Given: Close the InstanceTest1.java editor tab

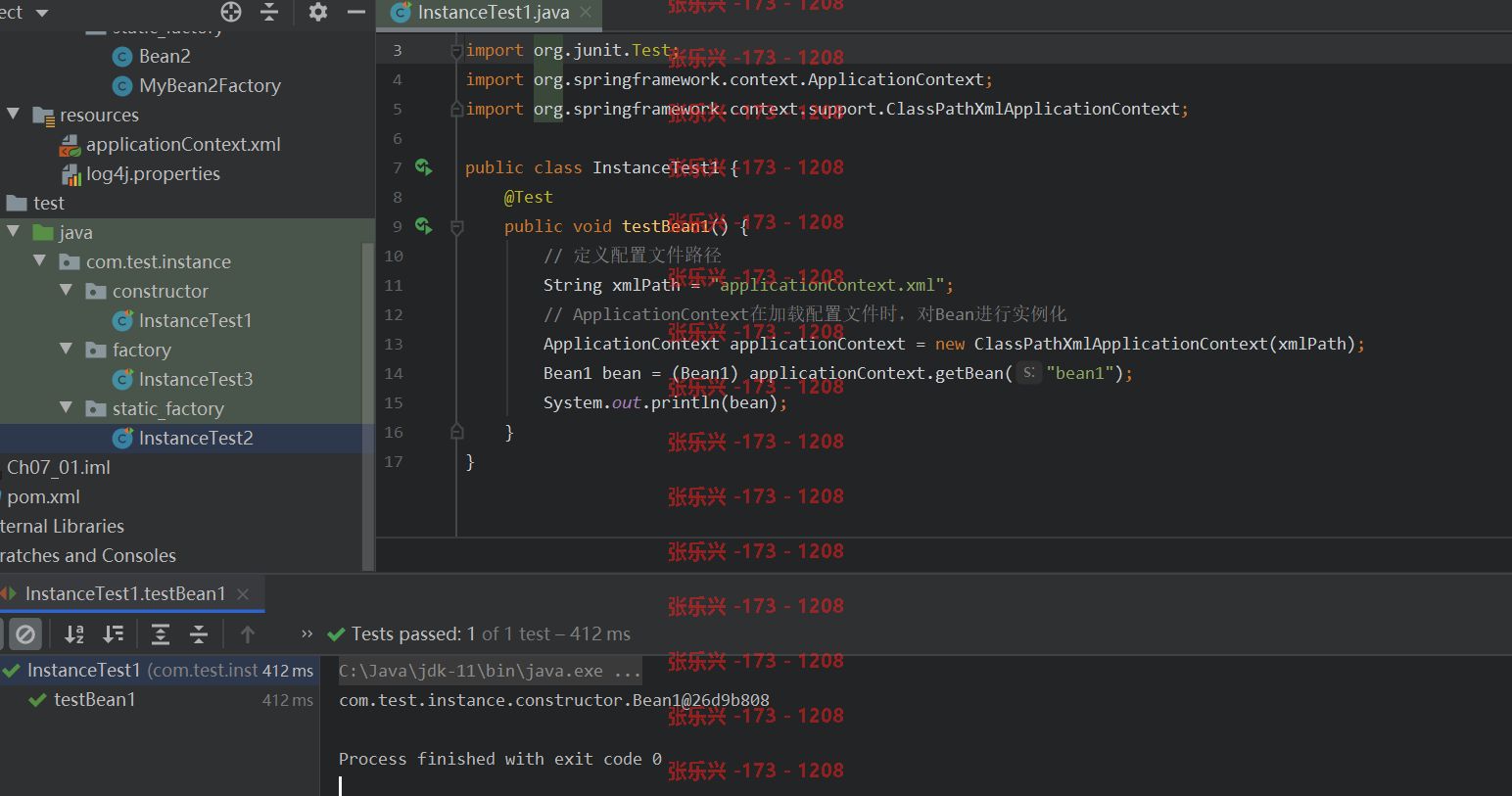Looking at the screenshot, I should pyautogui.click(x=586, y=12).
